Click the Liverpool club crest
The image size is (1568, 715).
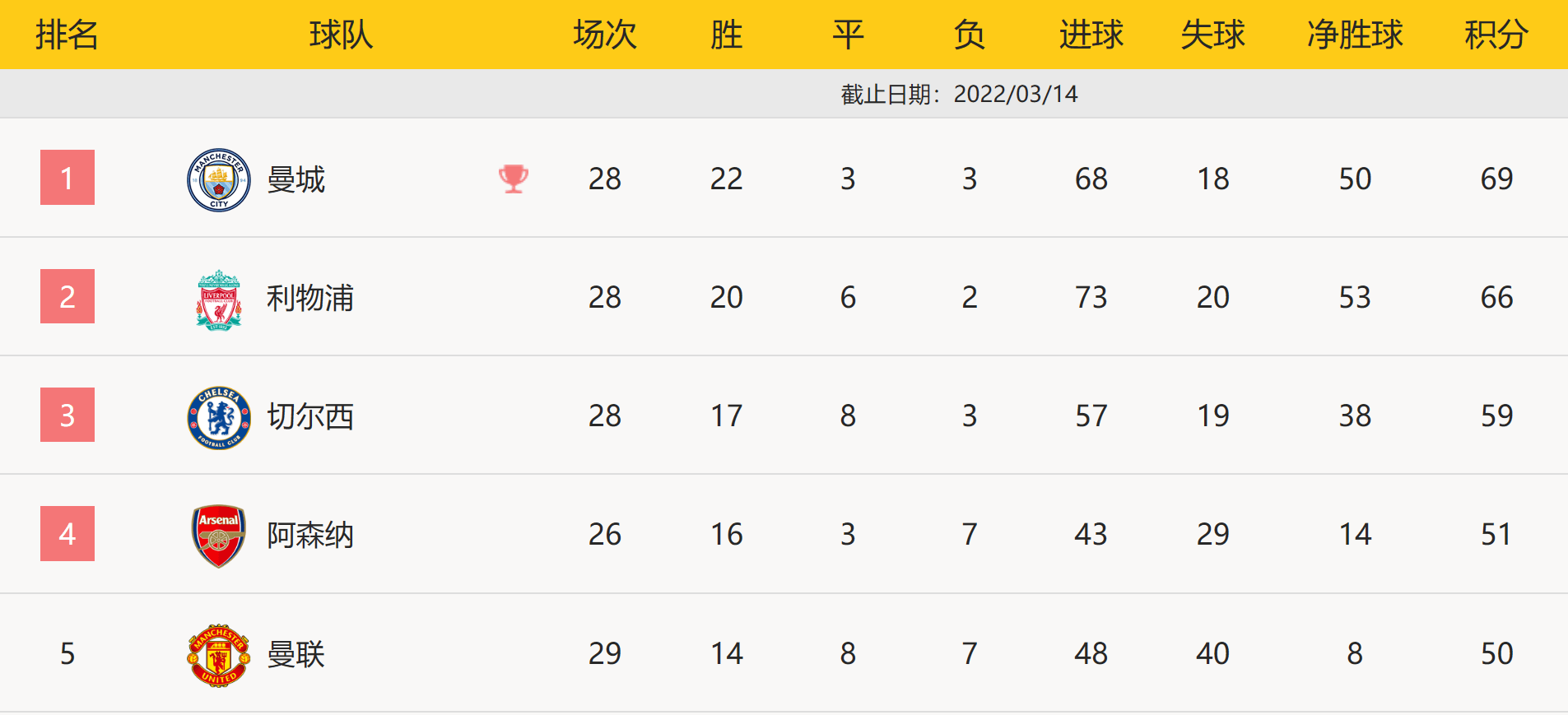coord(218,299)
